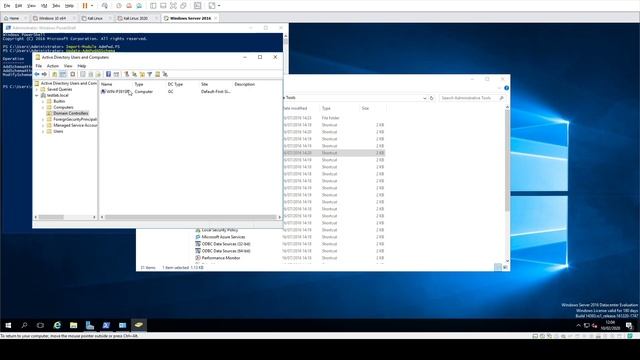Click the Back arrow in Active Directory toolbar
Viewport: 640px width, 360px height.
[x=37, y=74]
